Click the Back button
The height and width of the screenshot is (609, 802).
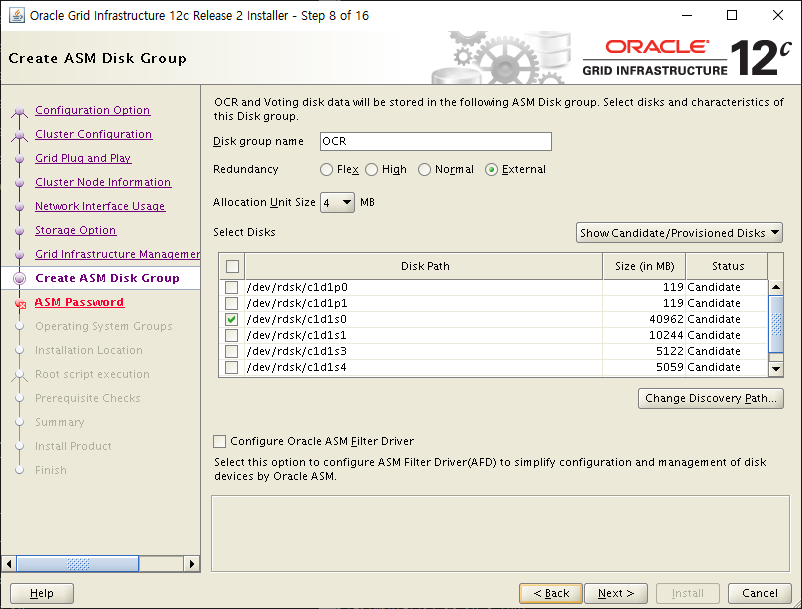(551, 593)
